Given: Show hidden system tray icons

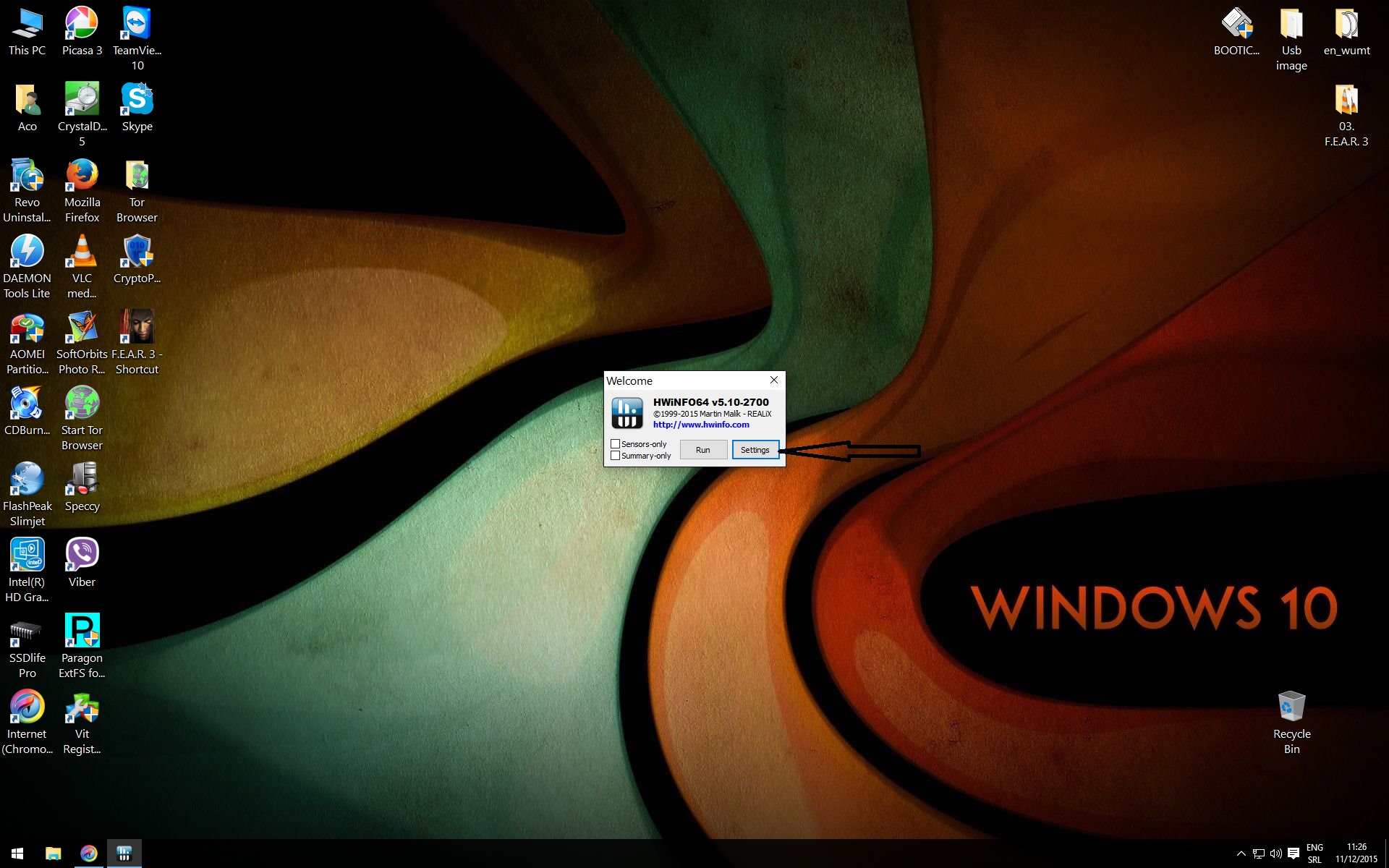Looking at the screenshot, I should [1241, 854].
